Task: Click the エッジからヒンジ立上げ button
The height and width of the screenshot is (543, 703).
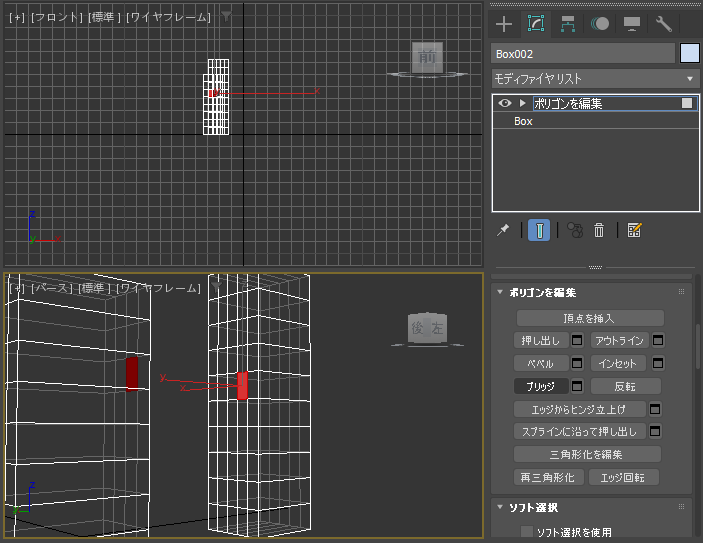Action: [x=580, y=409]
